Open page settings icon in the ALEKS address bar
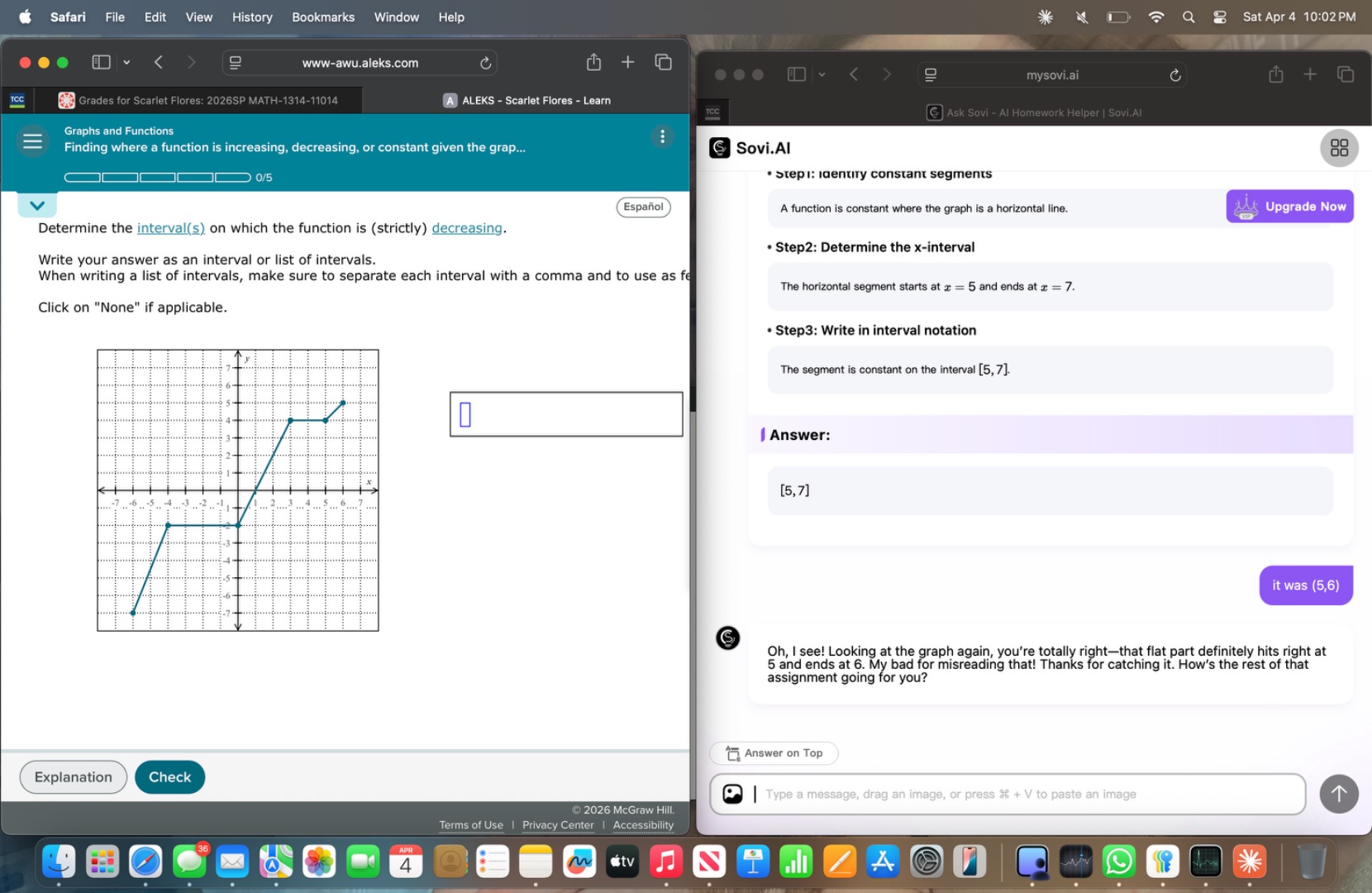 click(236, 63)
